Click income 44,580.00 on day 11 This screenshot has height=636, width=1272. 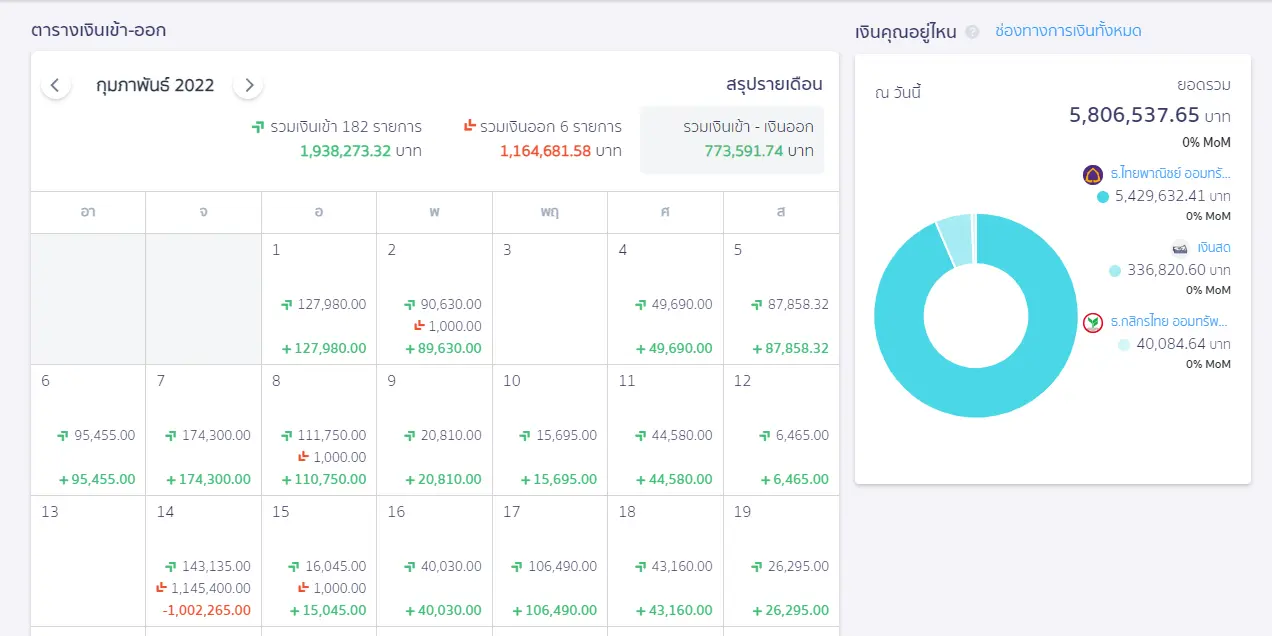coord(682,435)
